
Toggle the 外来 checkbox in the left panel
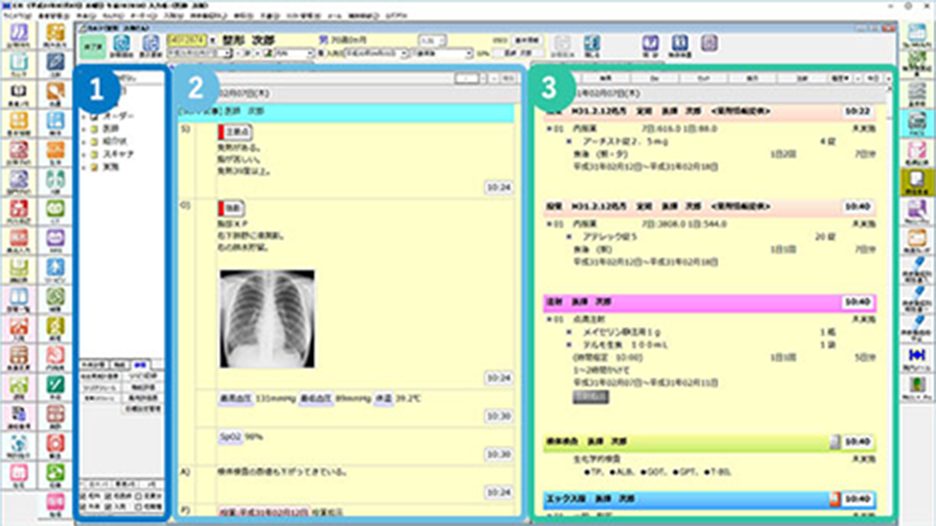84,506
